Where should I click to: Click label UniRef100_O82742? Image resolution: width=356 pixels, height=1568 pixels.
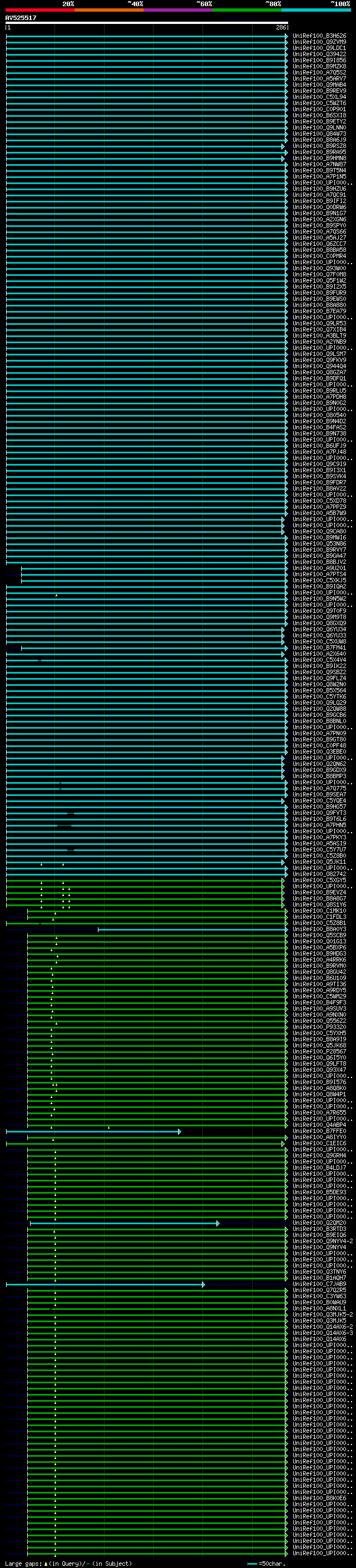tap(319, 874)
